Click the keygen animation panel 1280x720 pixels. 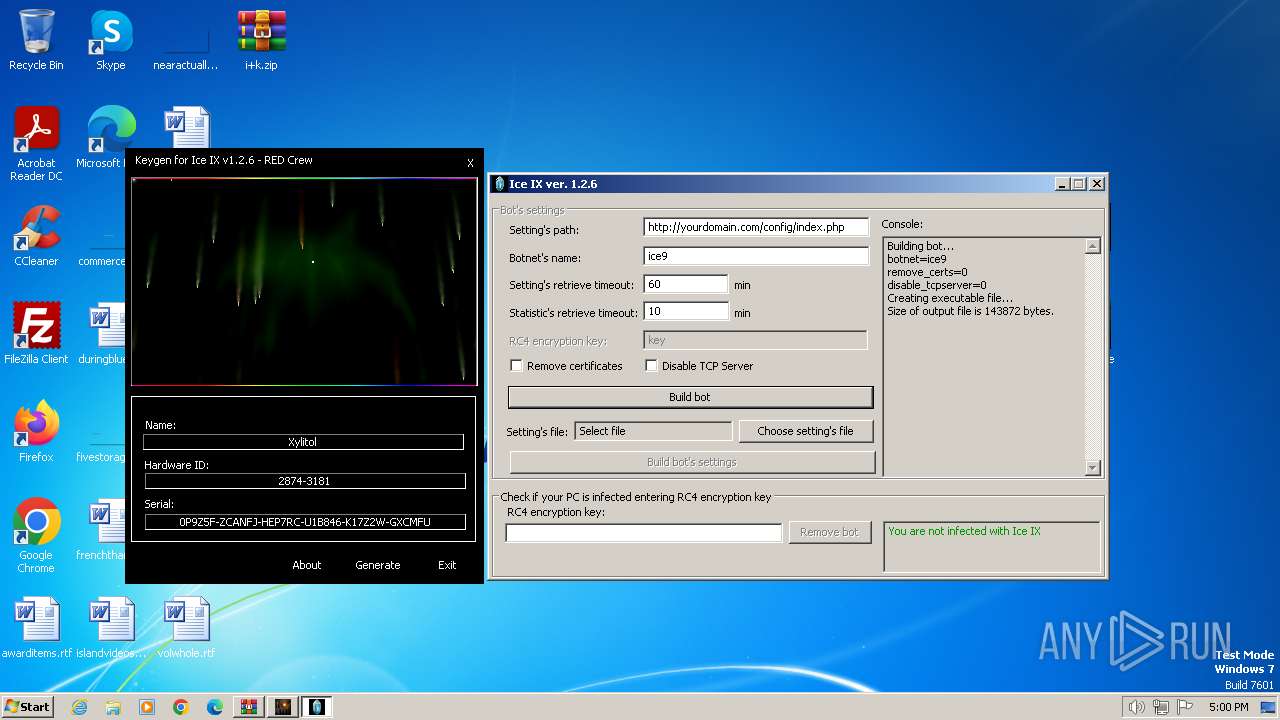[304, 281]
